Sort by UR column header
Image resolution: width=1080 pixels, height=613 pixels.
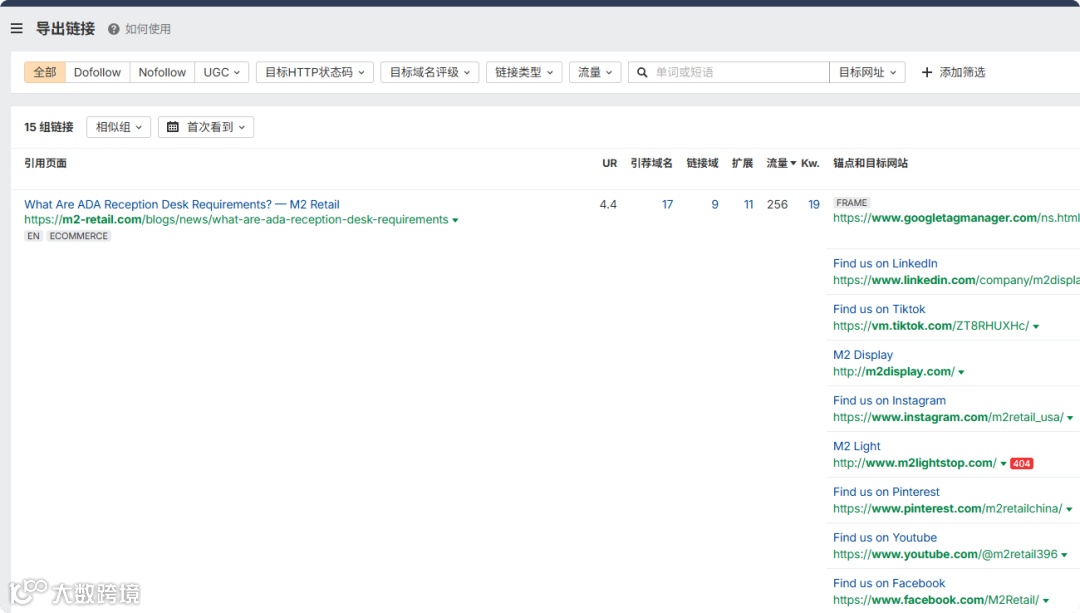coord(610,163)
